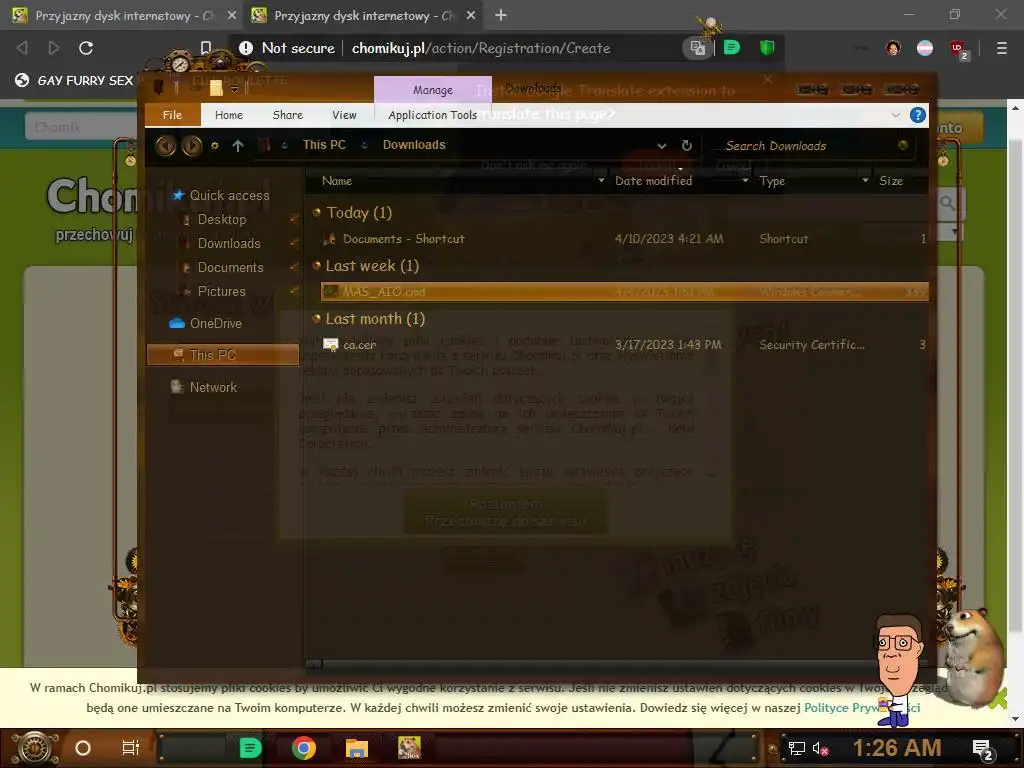Open the uBlock Origin extension icon
The height and width of the screenshot is (768, 1024).
point(958,49)
